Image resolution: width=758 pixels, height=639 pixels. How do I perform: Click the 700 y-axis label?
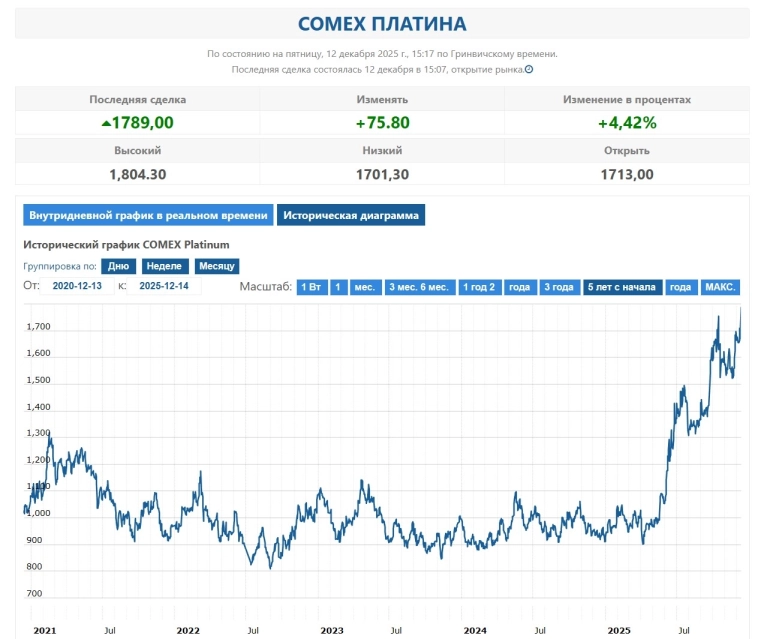pos(34,593)
